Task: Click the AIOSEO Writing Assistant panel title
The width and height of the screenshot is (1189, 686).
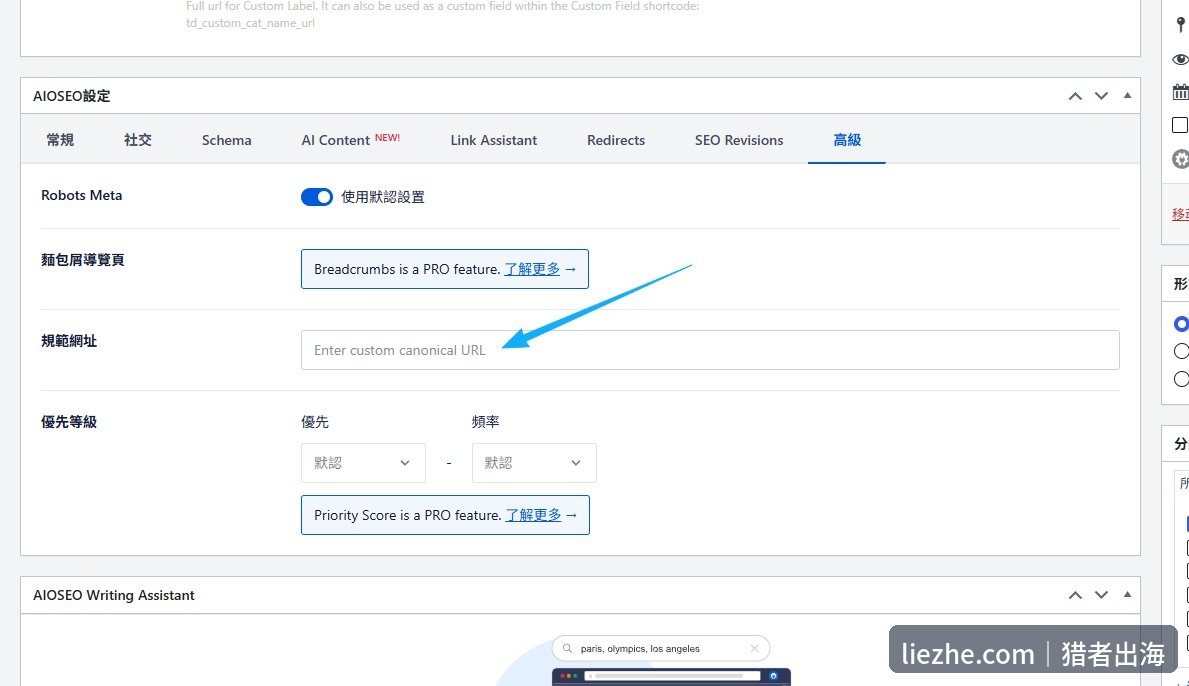Action: pyautogui.click(x=114, y=596)
